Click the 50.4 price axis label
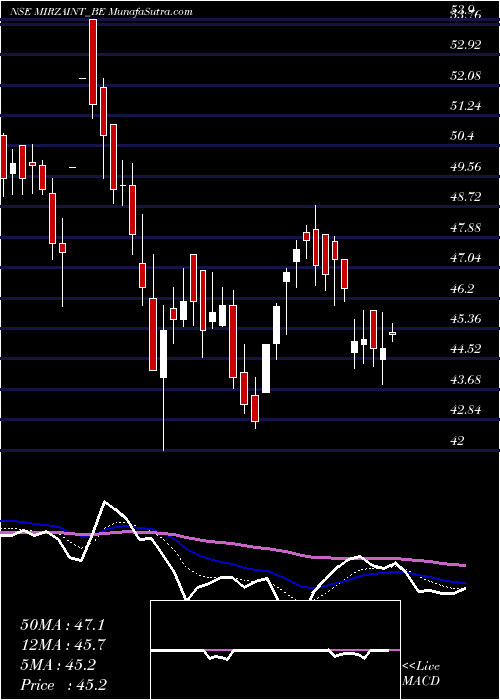 click(x=463, y=136)
